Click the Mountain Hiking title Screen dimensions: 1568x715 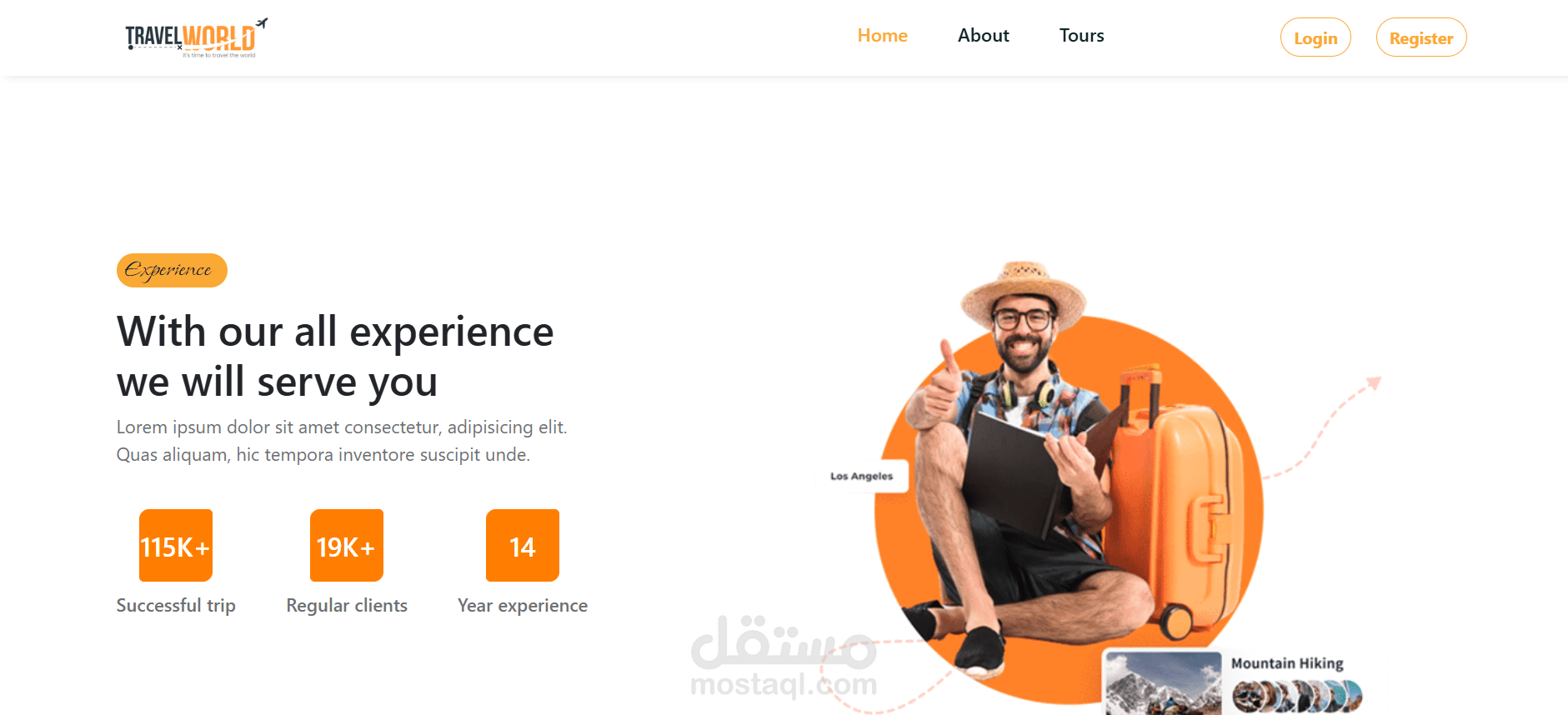click(1287, 663)
